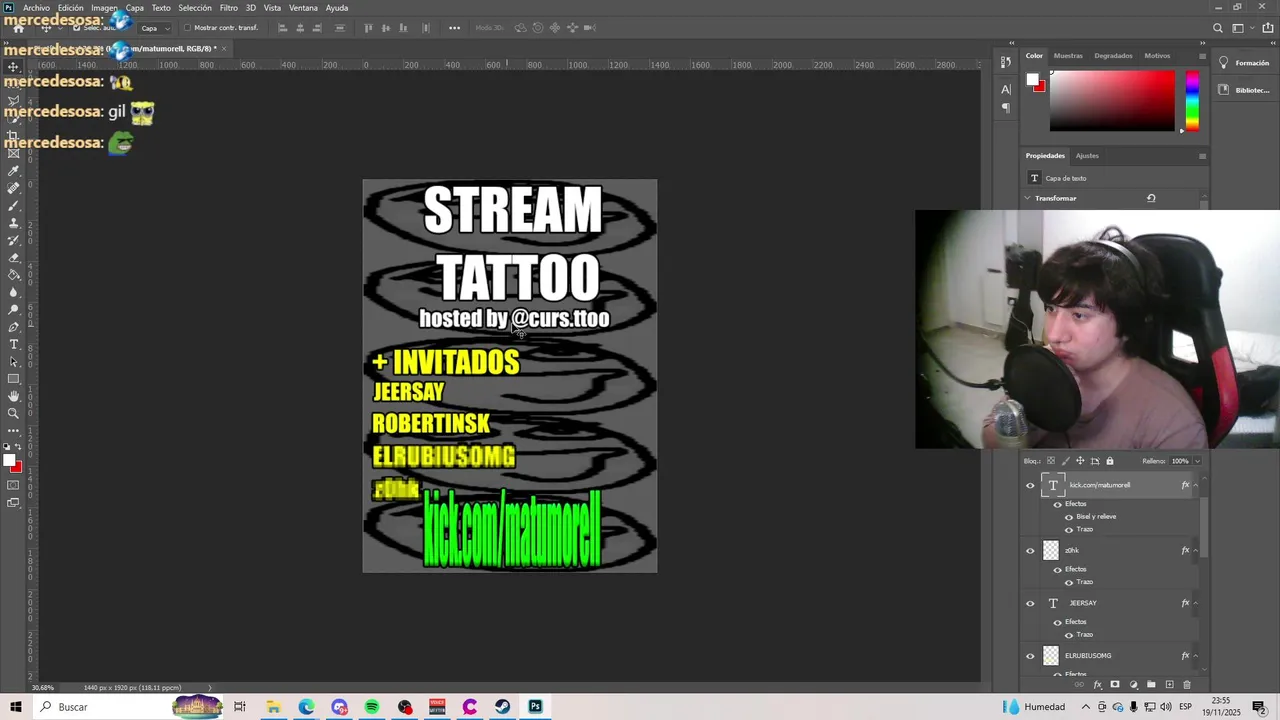Click the Home icon in options bar

[18, 28]
